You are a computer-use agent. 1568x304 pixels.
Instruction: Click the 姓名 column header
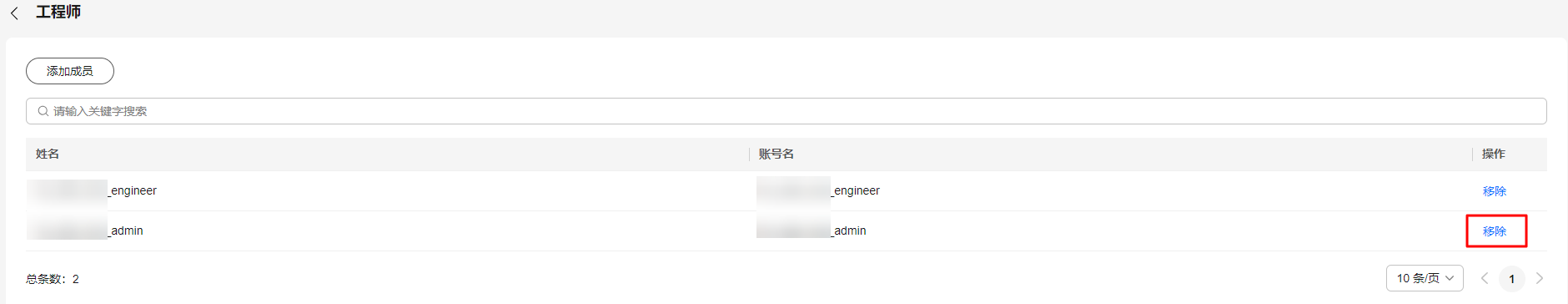click(x=48, y=154)
